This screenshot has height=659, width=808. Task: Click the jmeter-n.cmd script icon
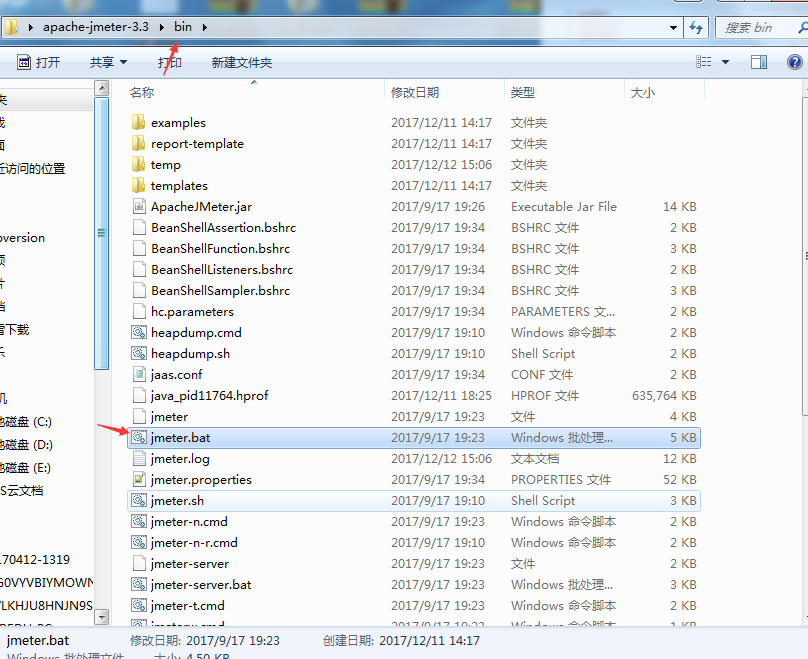[x=139, y=521]
